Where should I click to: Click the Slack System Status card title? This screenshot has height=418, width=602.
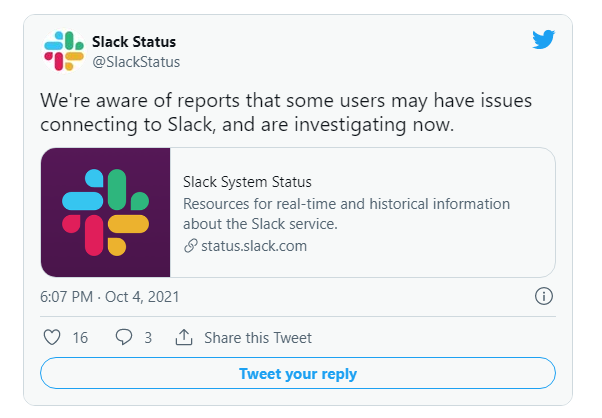(x=248, y=182)
